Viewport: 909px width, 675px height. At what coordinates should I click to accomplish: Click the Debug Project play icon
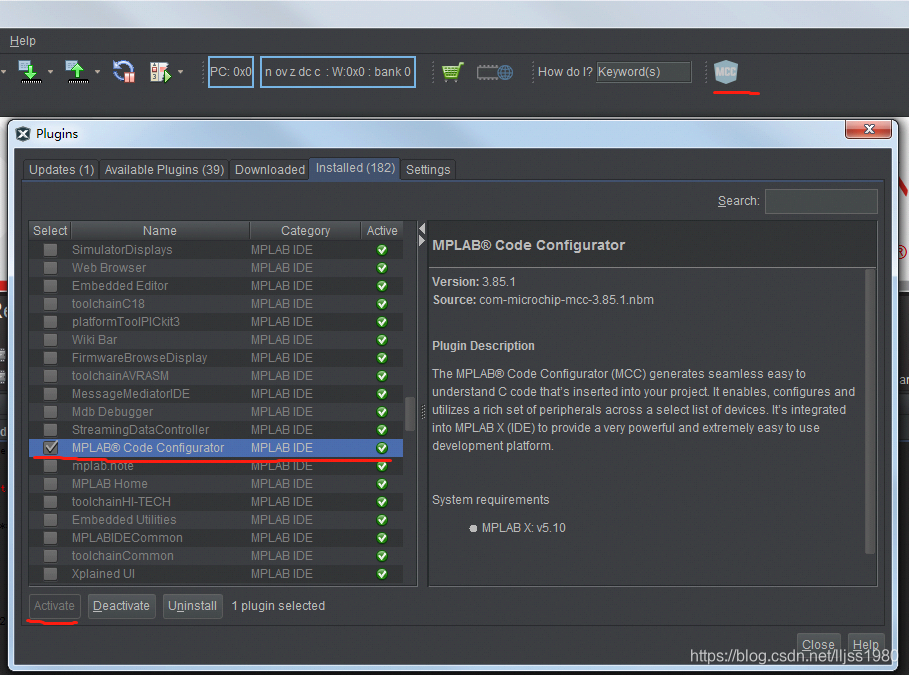point(160,72)
